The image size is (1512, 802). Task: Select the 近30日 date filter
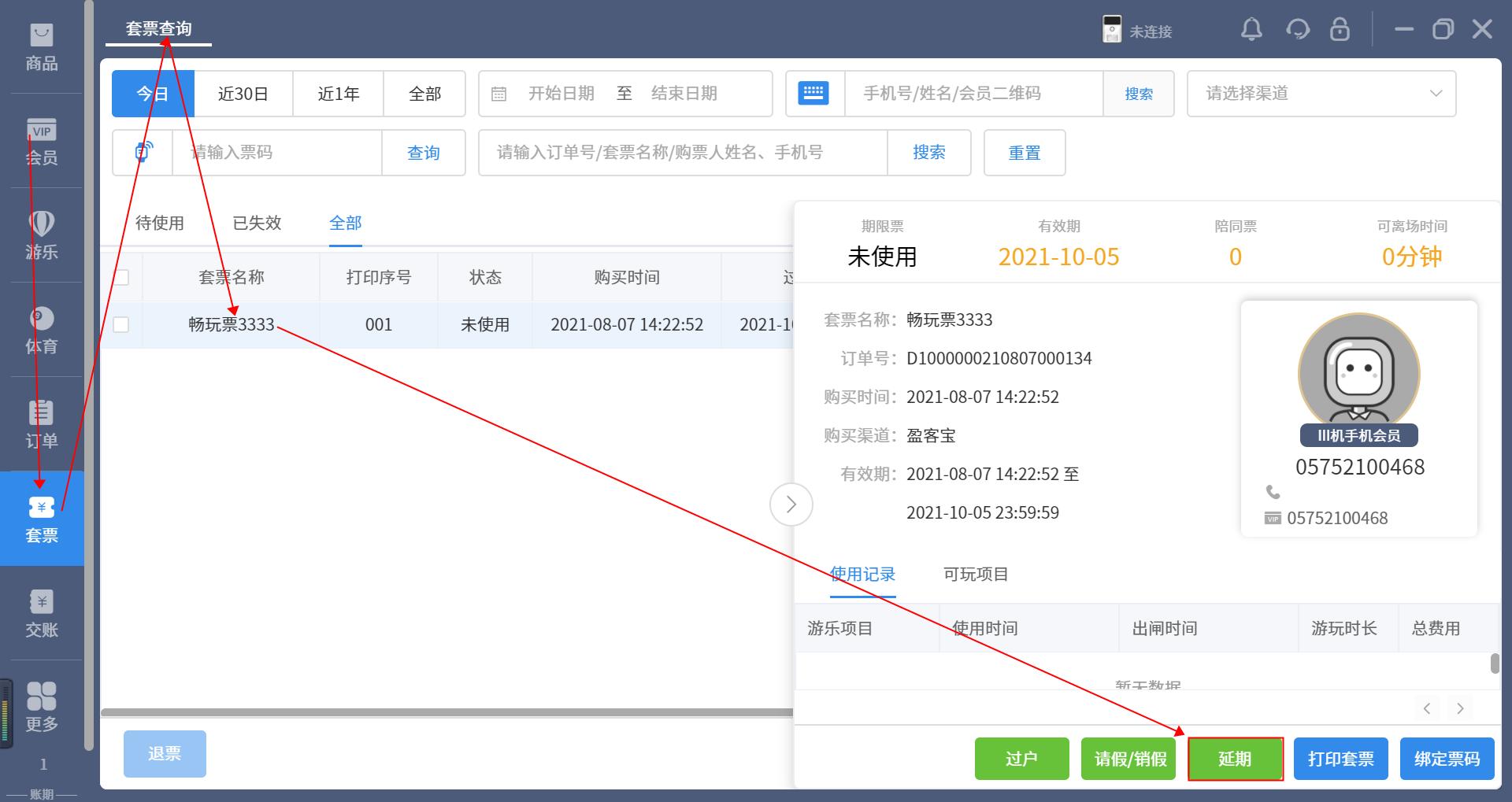coord(243,94)
